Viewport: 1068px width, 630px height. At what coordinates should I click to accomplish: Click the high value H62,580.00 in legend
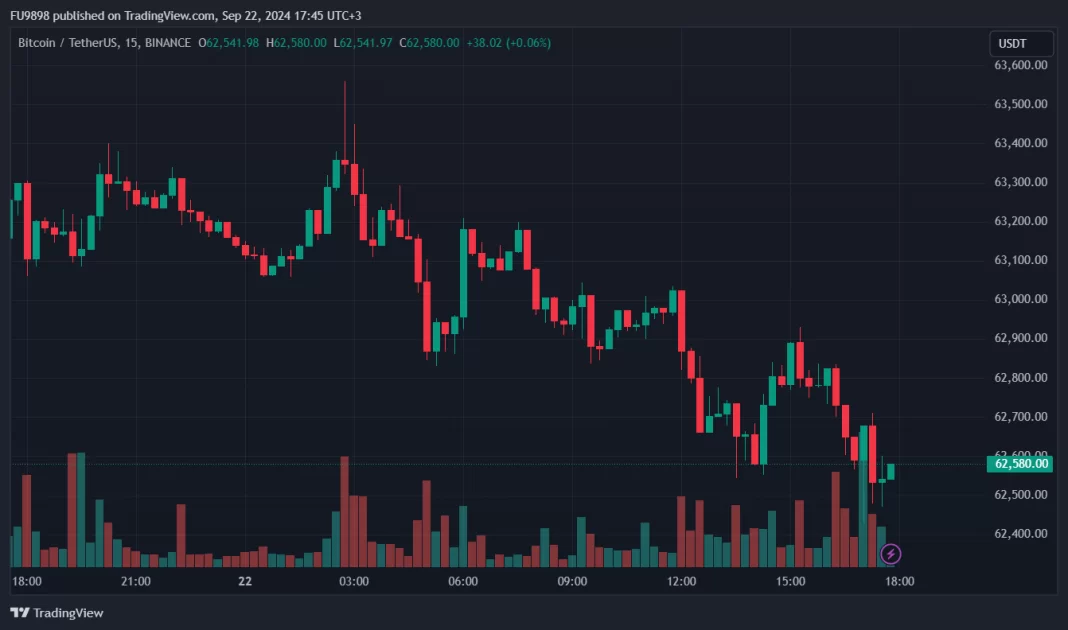coord(297,43)
